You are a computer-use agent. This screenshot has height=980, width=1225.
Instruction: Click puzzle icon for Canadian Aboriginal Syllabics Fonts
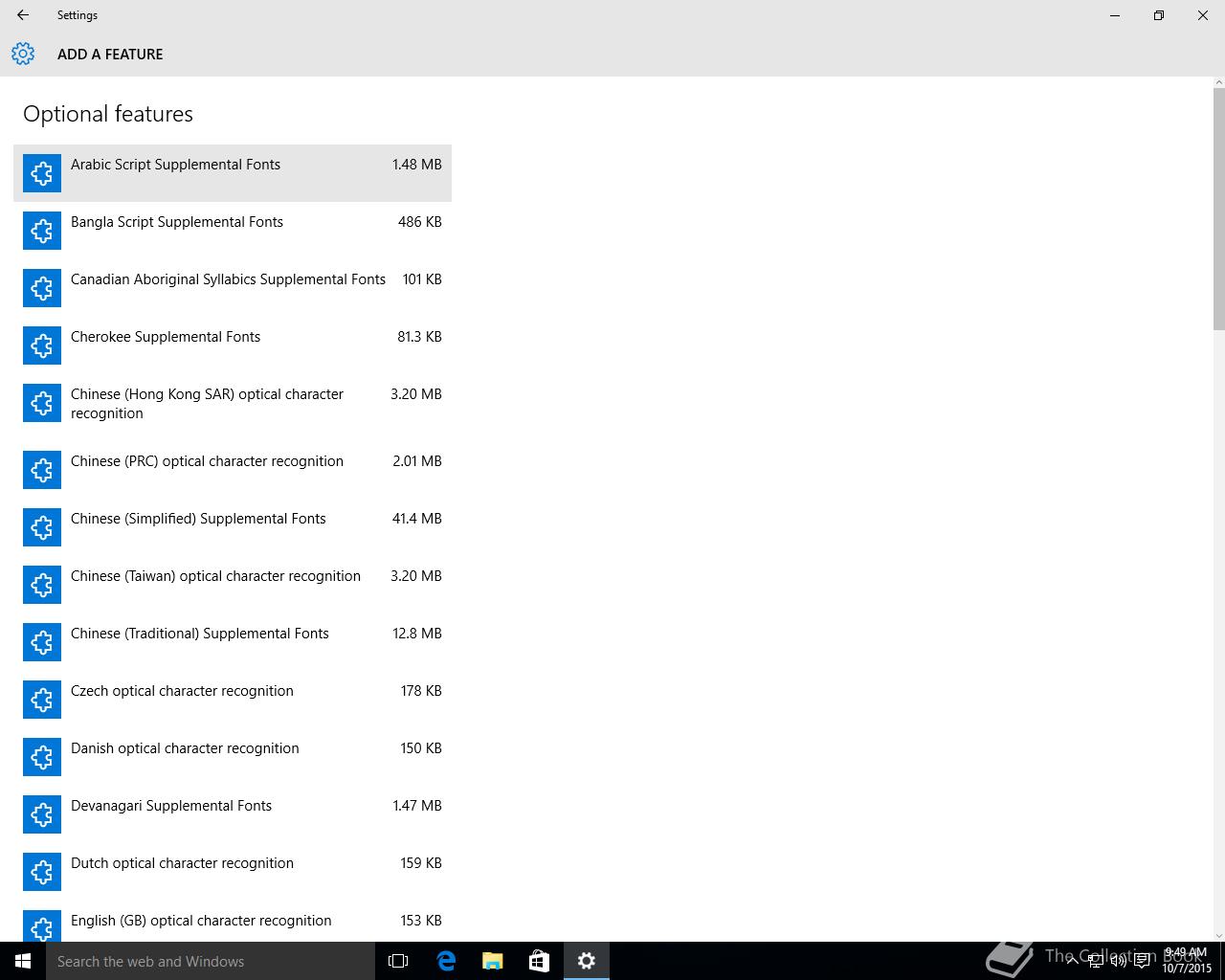(x=42, y=288)
